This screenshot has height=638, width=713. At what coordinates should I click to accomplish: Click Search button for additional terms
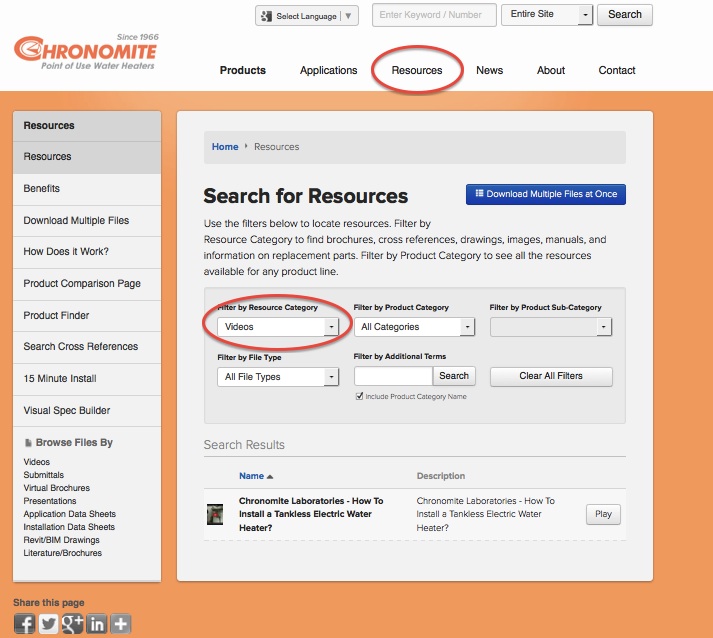click(x=454, y=376)
